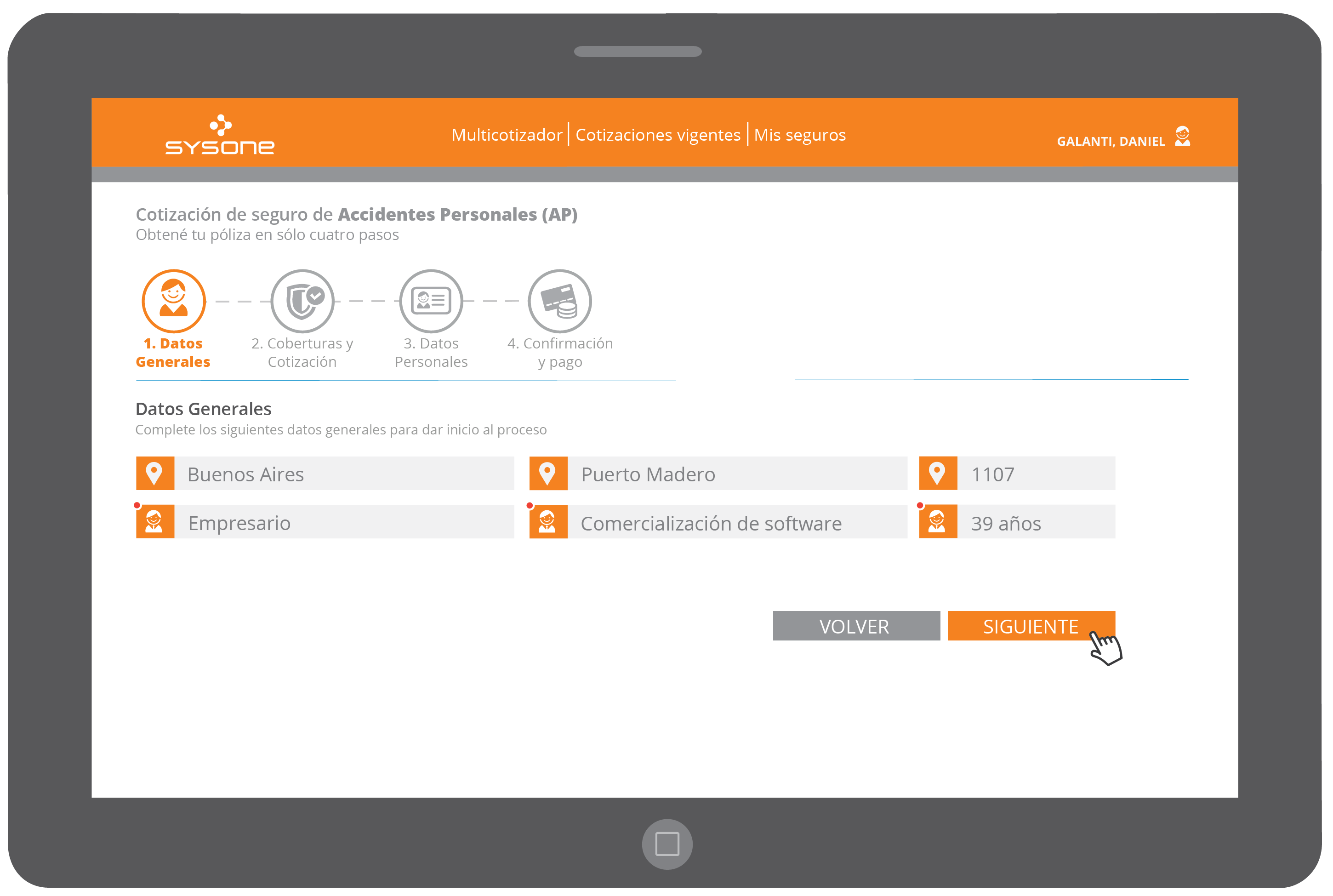This screenshot has height=896, width=1333.
Task: Go to Mis seguros in the header
Action: [799, 135]
